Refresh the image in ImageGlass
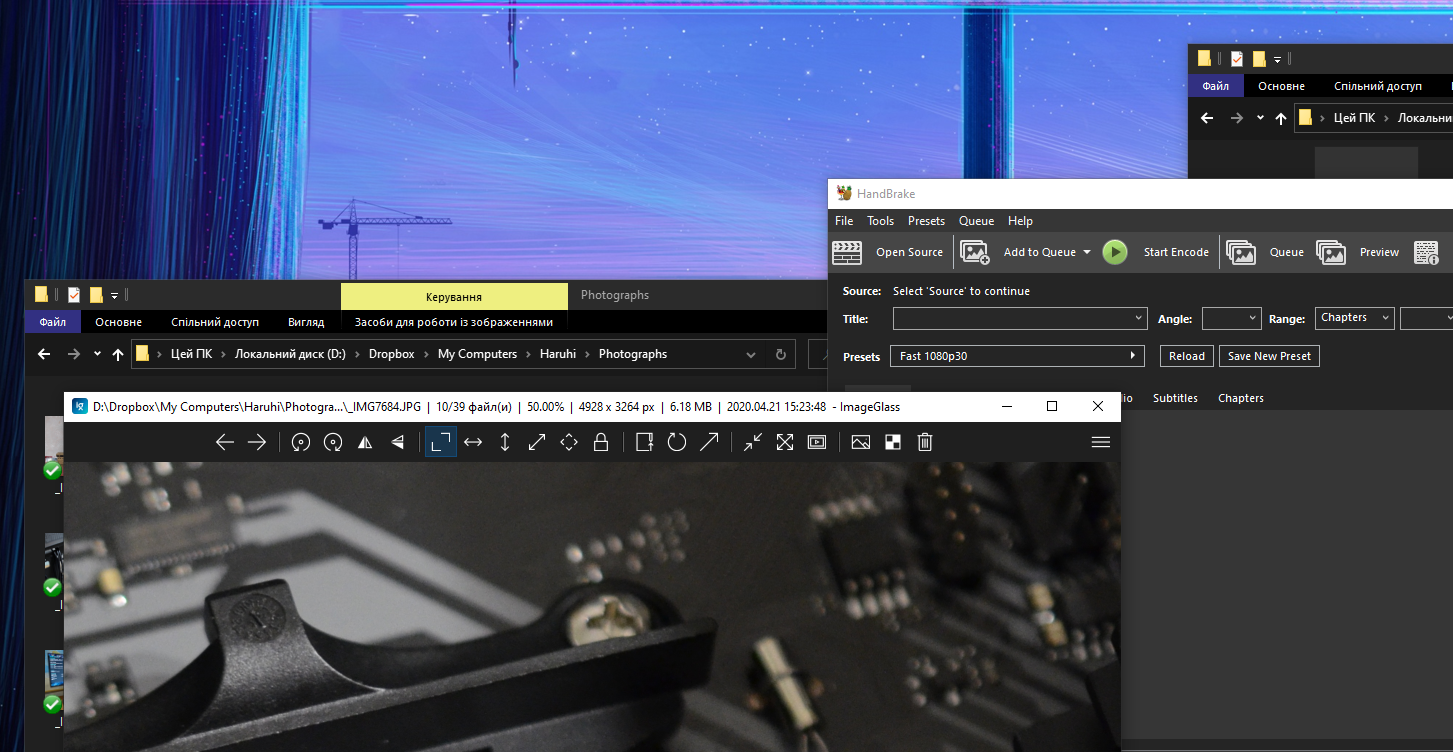This screenshot has height=752, width=1453. 677,442
